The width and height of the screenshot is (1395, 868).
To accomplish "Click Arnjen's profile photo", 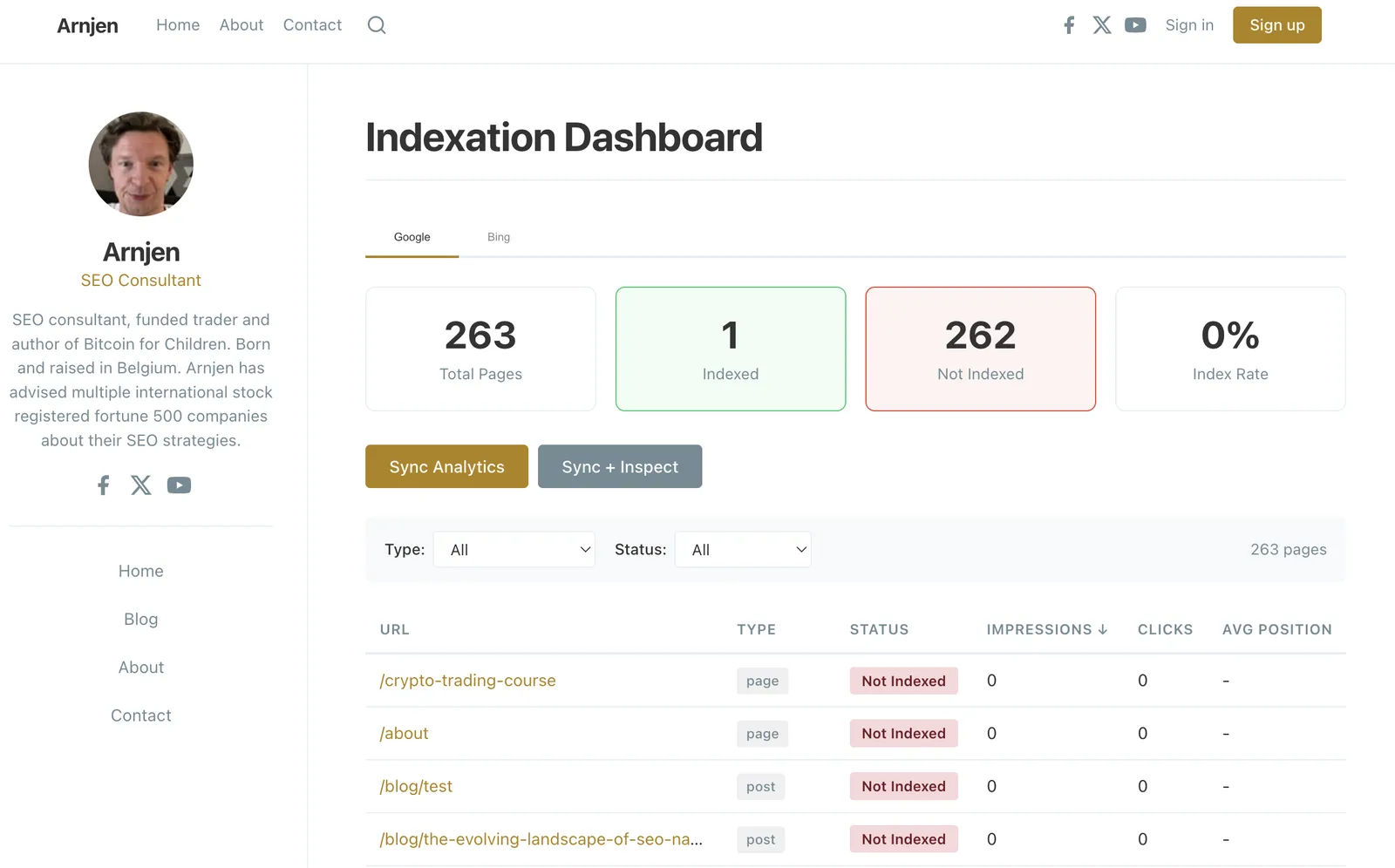I will (140, 165).
